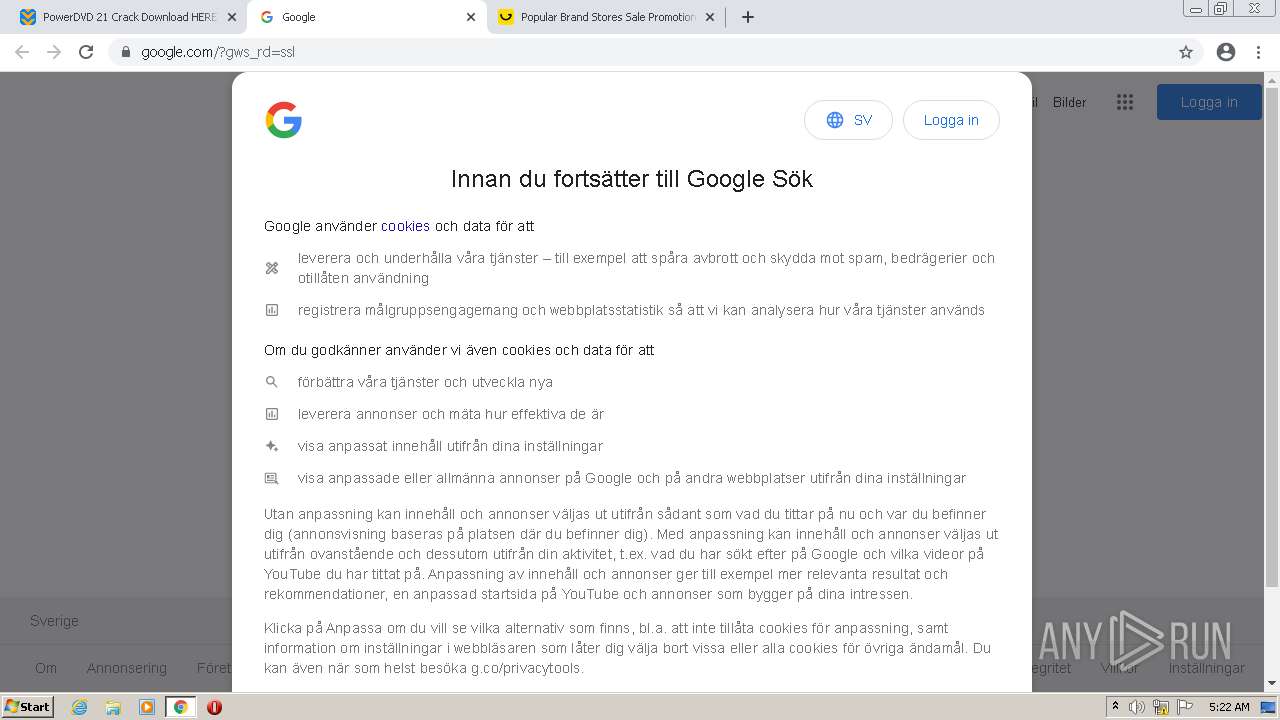Open the cookies link
Viewport: 1280px width, 720px height.
[405, 226]
